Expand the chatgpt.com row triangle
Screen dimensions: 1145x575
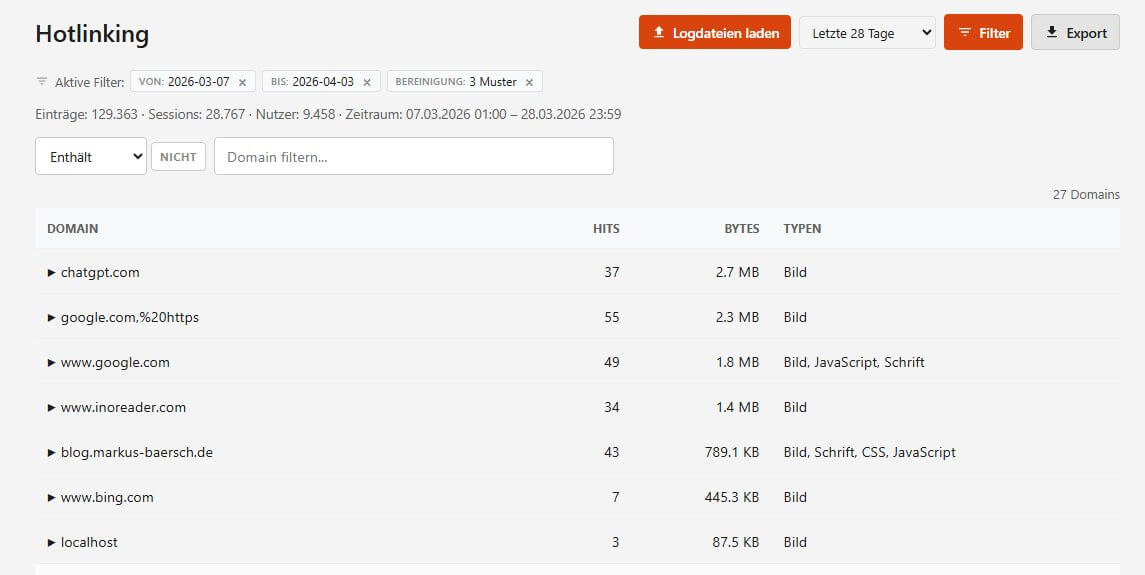tap(52, 272)
